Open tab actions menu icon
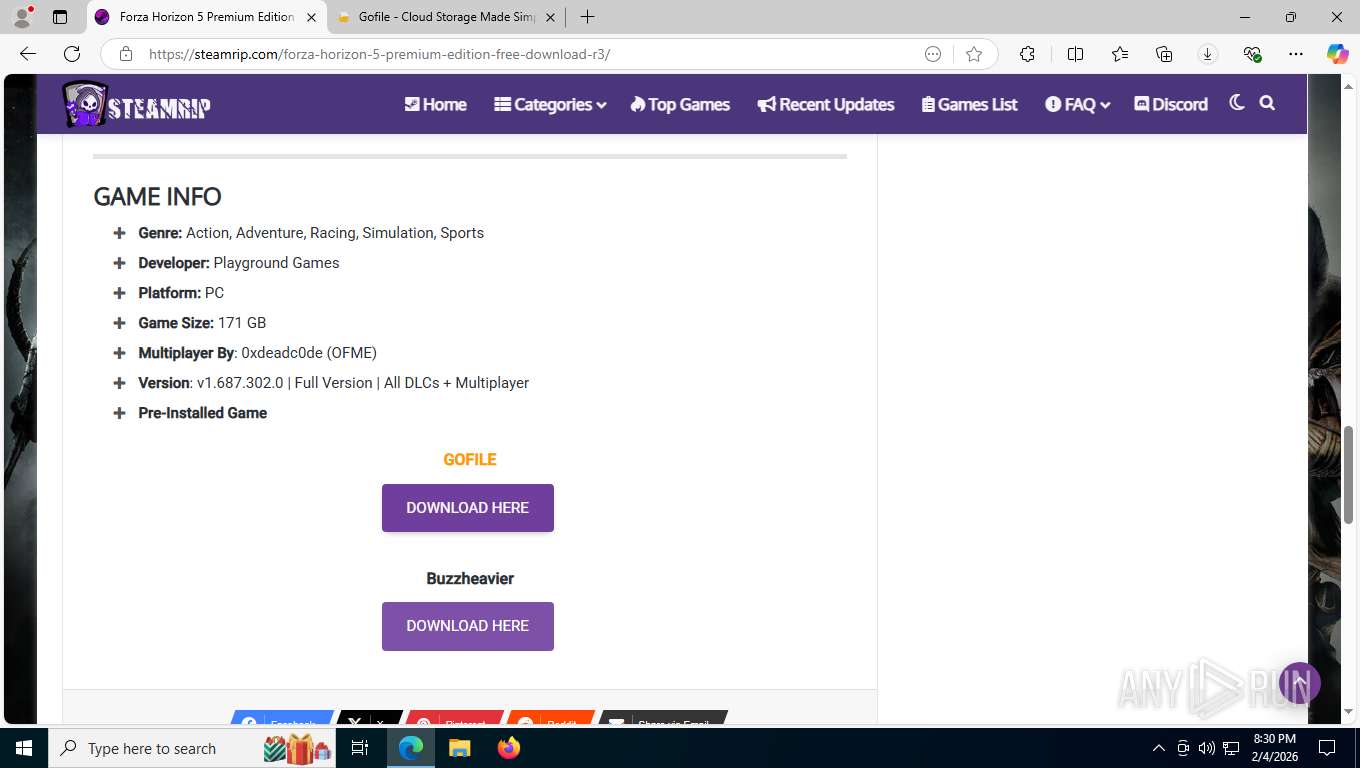The image size is (1360, 768). [60, 17]
